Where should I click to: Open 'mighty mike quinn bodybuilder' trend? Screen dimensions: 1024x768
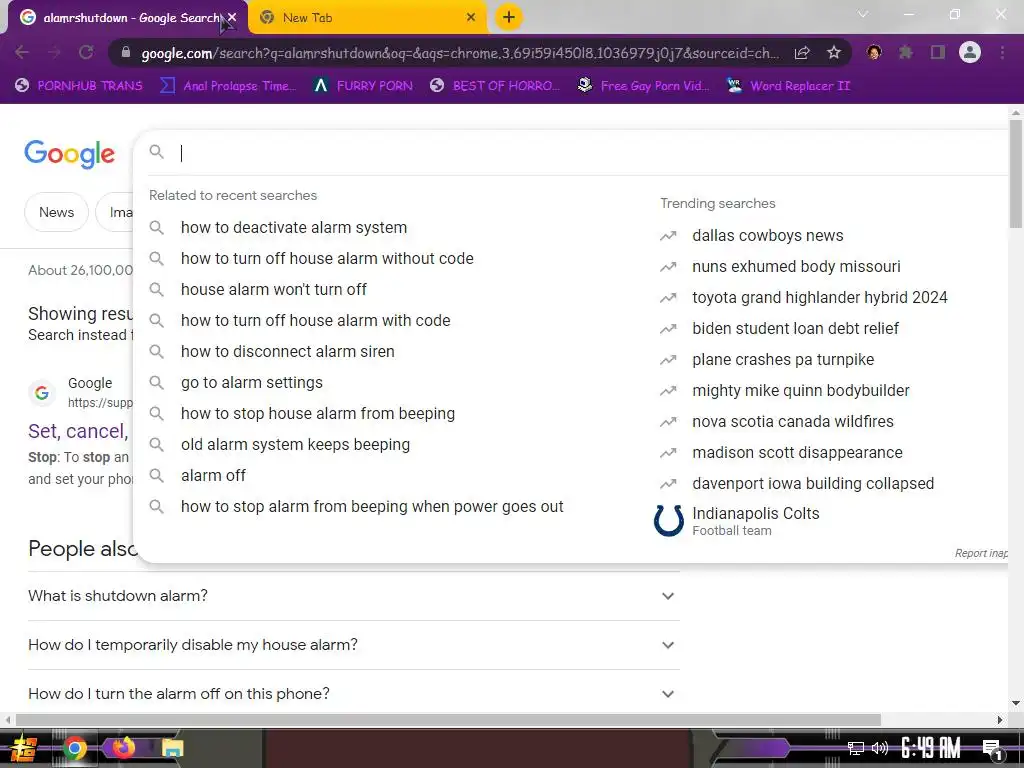[801, 391]
